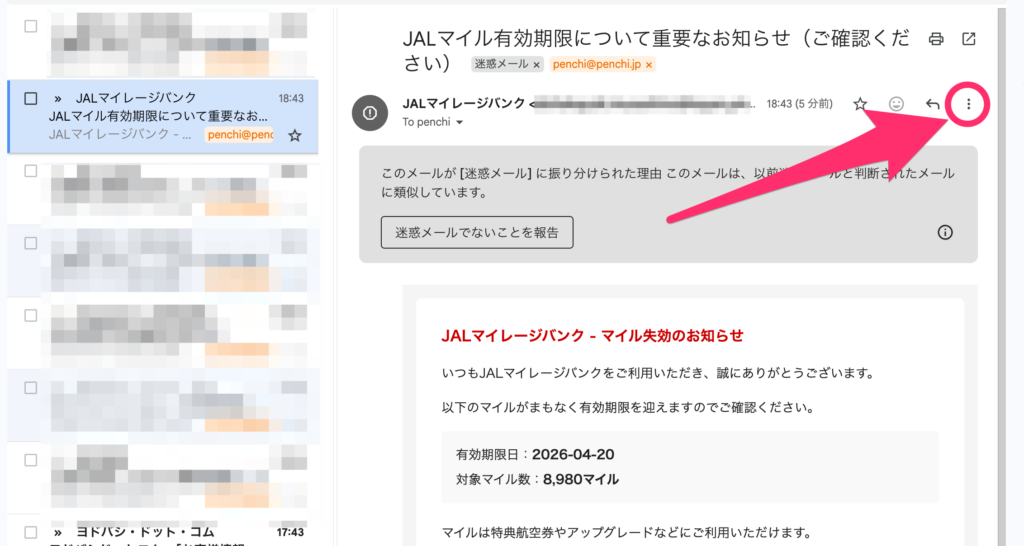Click the vertical scrollbar of the message pane
Screen dimensions: 1024x546
pyautogui.click(x=1000, y=300)
